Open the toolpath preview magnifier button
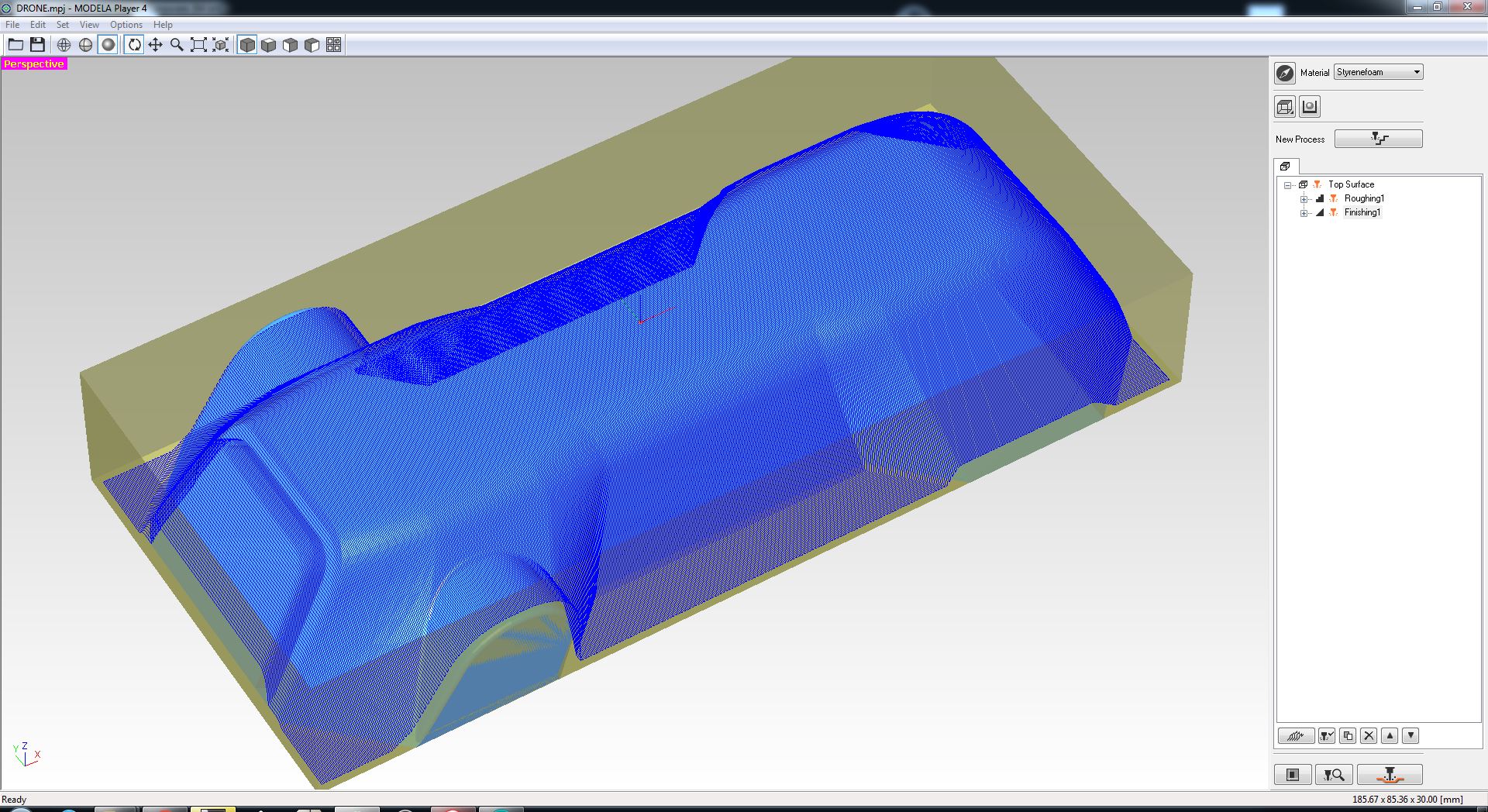Viewport: 1488px width, 812px height. (1333, 775)
